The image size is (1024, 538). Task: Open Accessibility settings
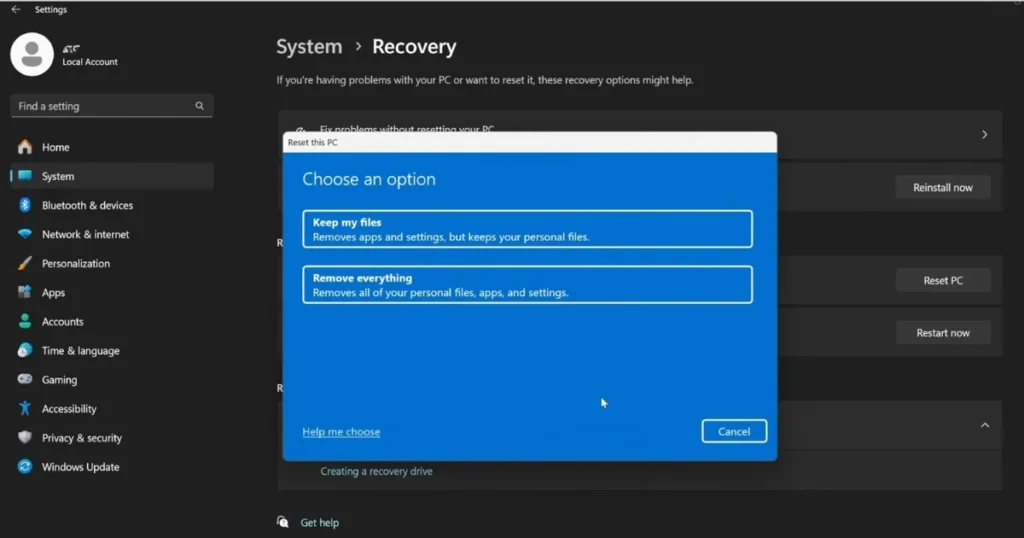click(112, 408)
